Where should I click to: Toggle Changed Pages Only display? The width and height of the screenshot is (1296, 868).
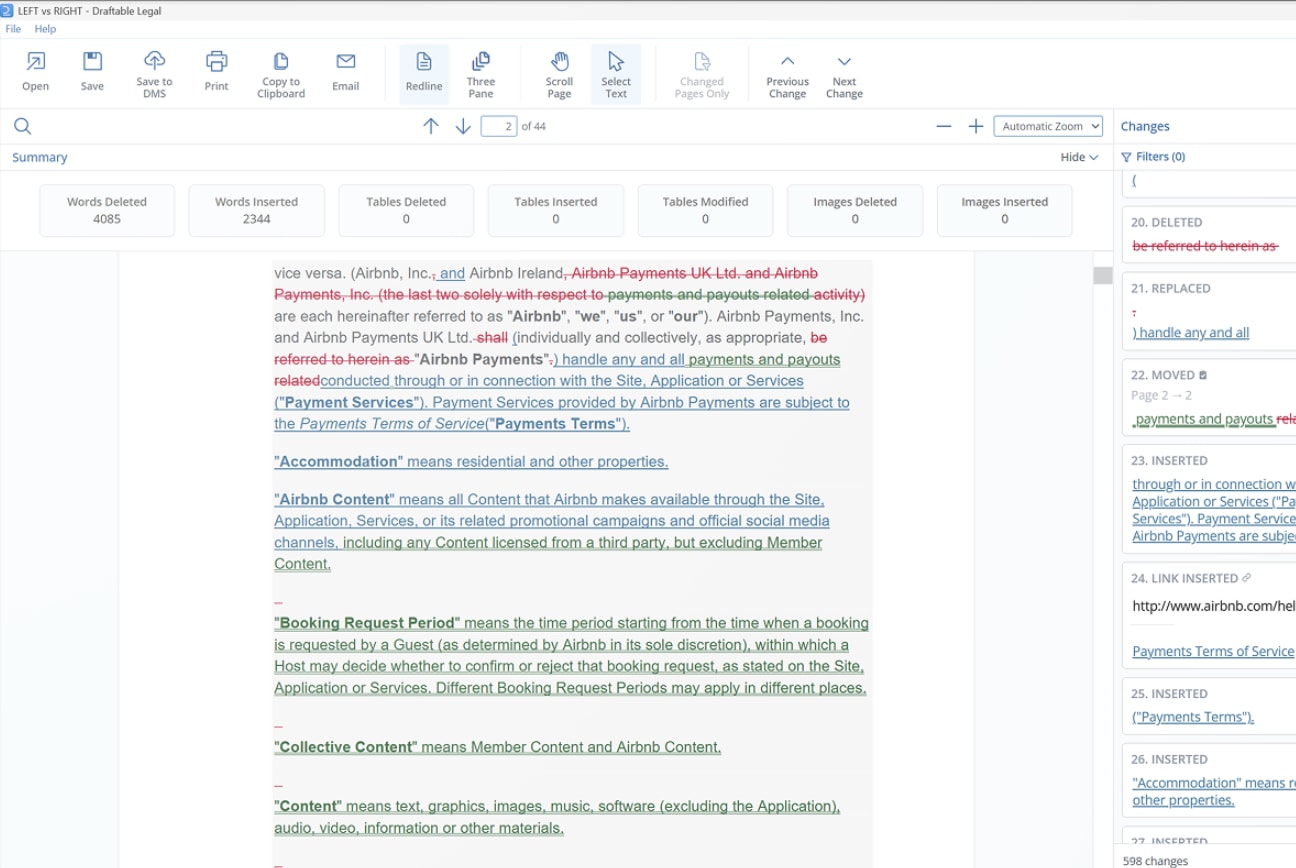(701, 73)
